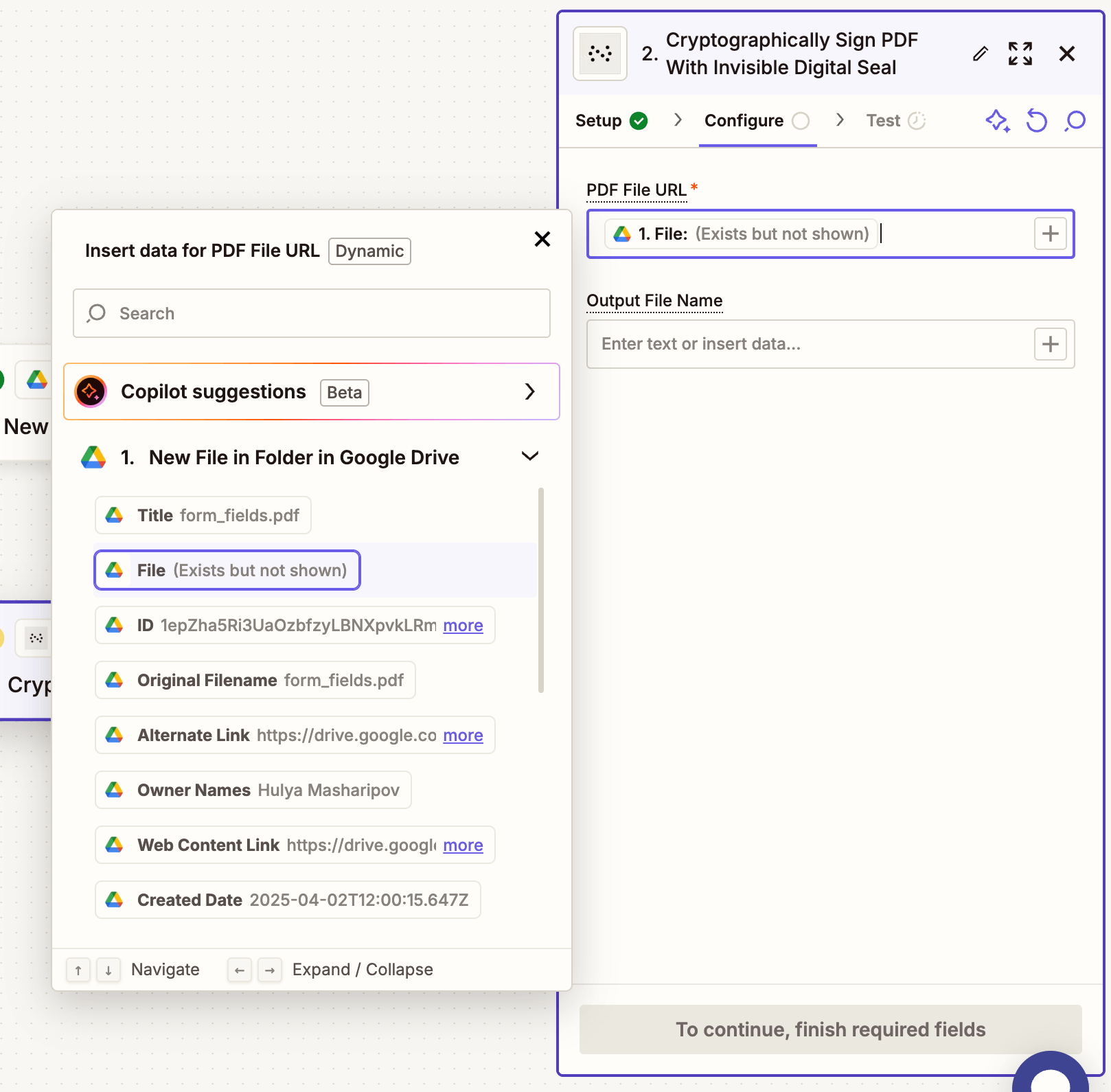
Task: Click 'more' link beside ID value
Action: tap(463, 626)
